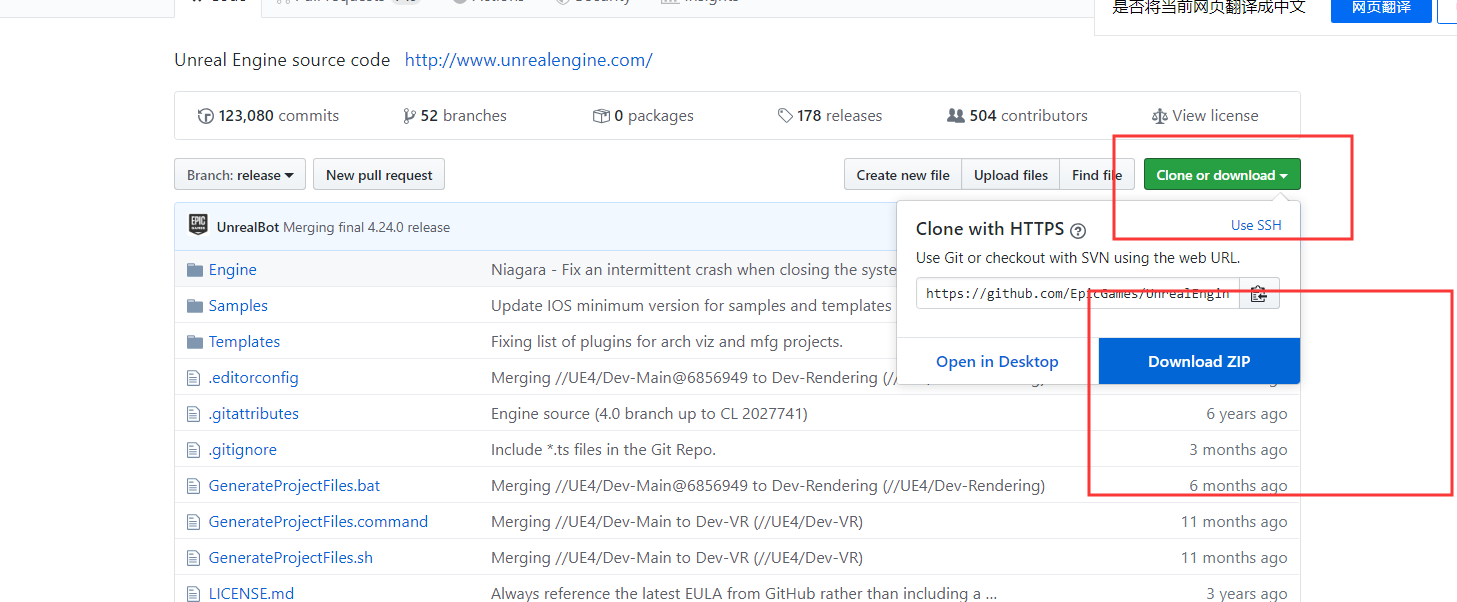Open the Merging final 4.24.0 release commit
The width and height of the screenshot is (1457, 602).
click(367, 227)
